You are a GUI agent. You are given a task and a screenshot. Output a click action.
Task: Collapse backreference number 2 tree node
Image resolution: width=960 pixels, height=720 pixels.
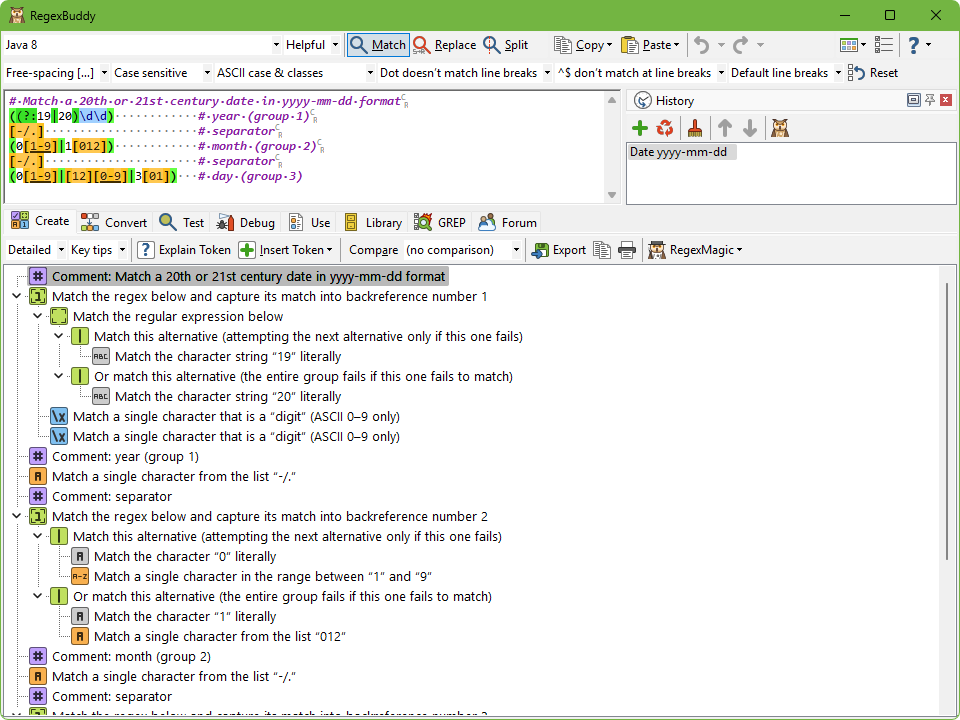pos(17,516)
